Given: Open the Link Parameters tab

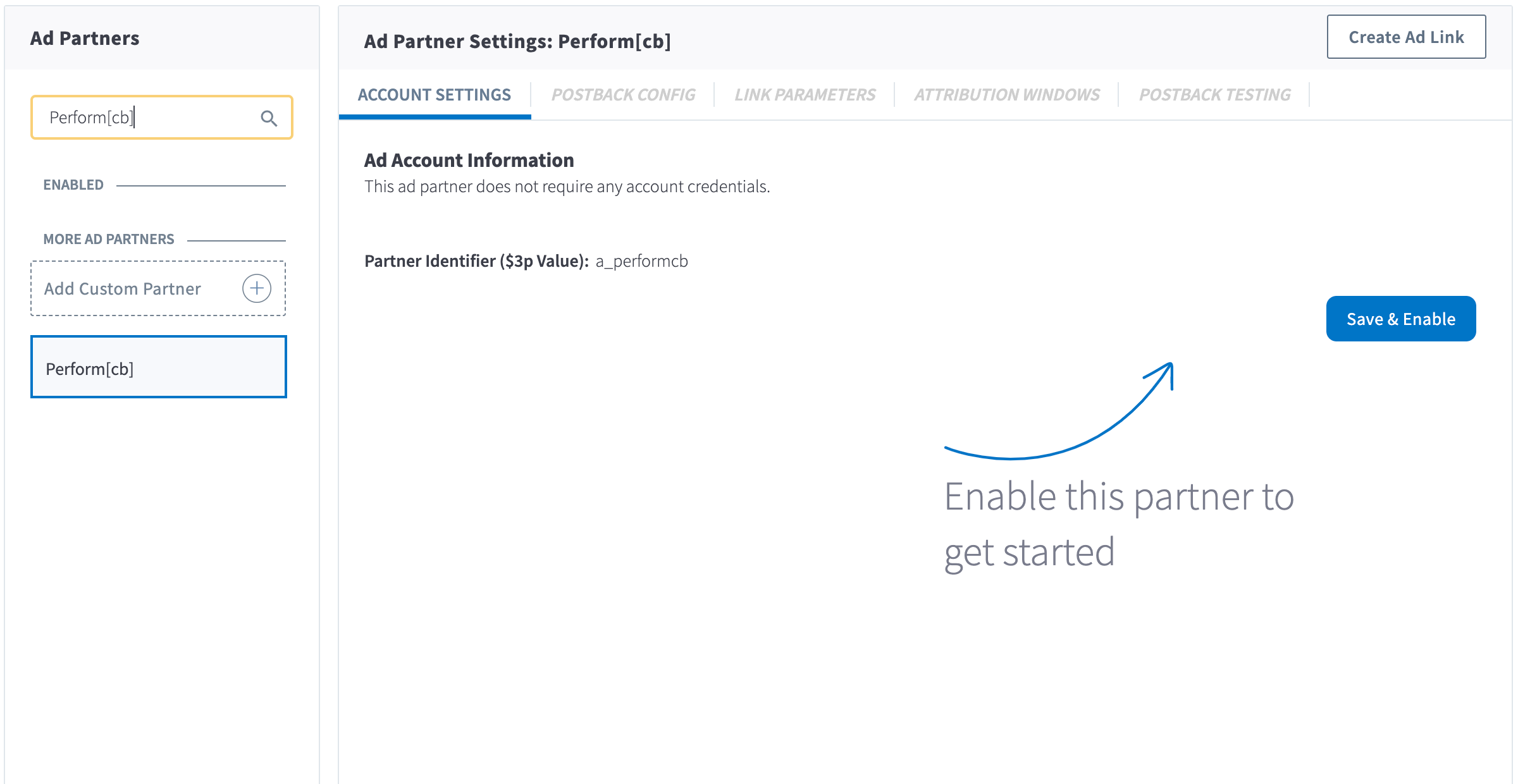Looking at the screenshot, I should click(x=805, y=95).
